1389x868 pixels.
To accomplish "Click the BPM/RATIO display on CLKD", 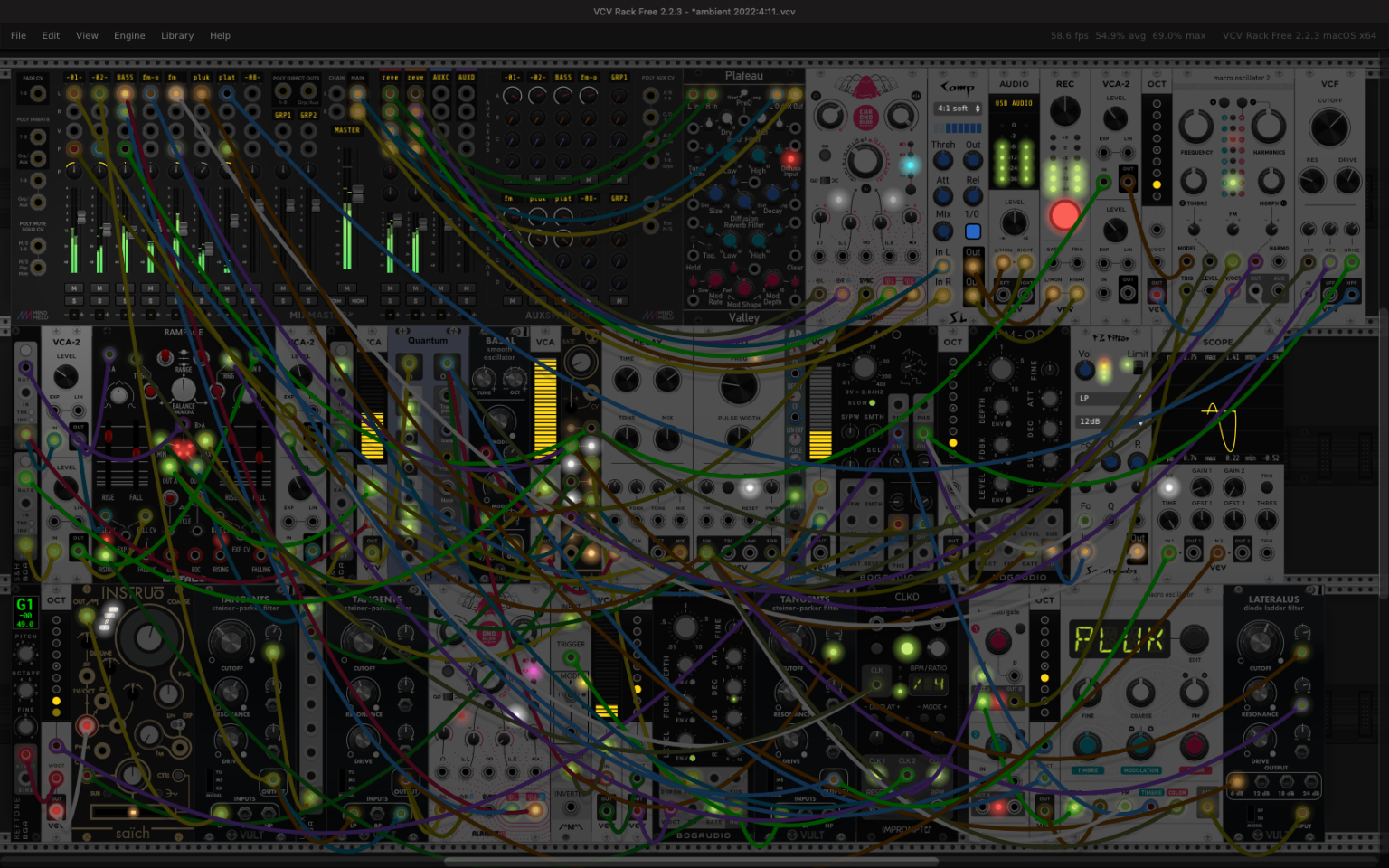I will point(928,684).
